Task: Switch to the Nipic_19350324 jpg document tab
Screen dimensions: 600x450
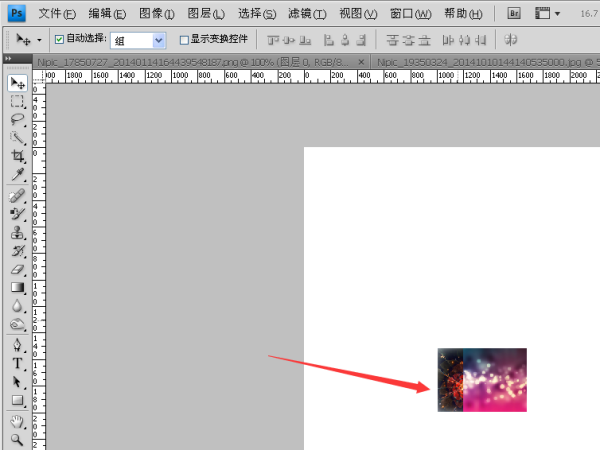Action: click(x=486, y=62)
